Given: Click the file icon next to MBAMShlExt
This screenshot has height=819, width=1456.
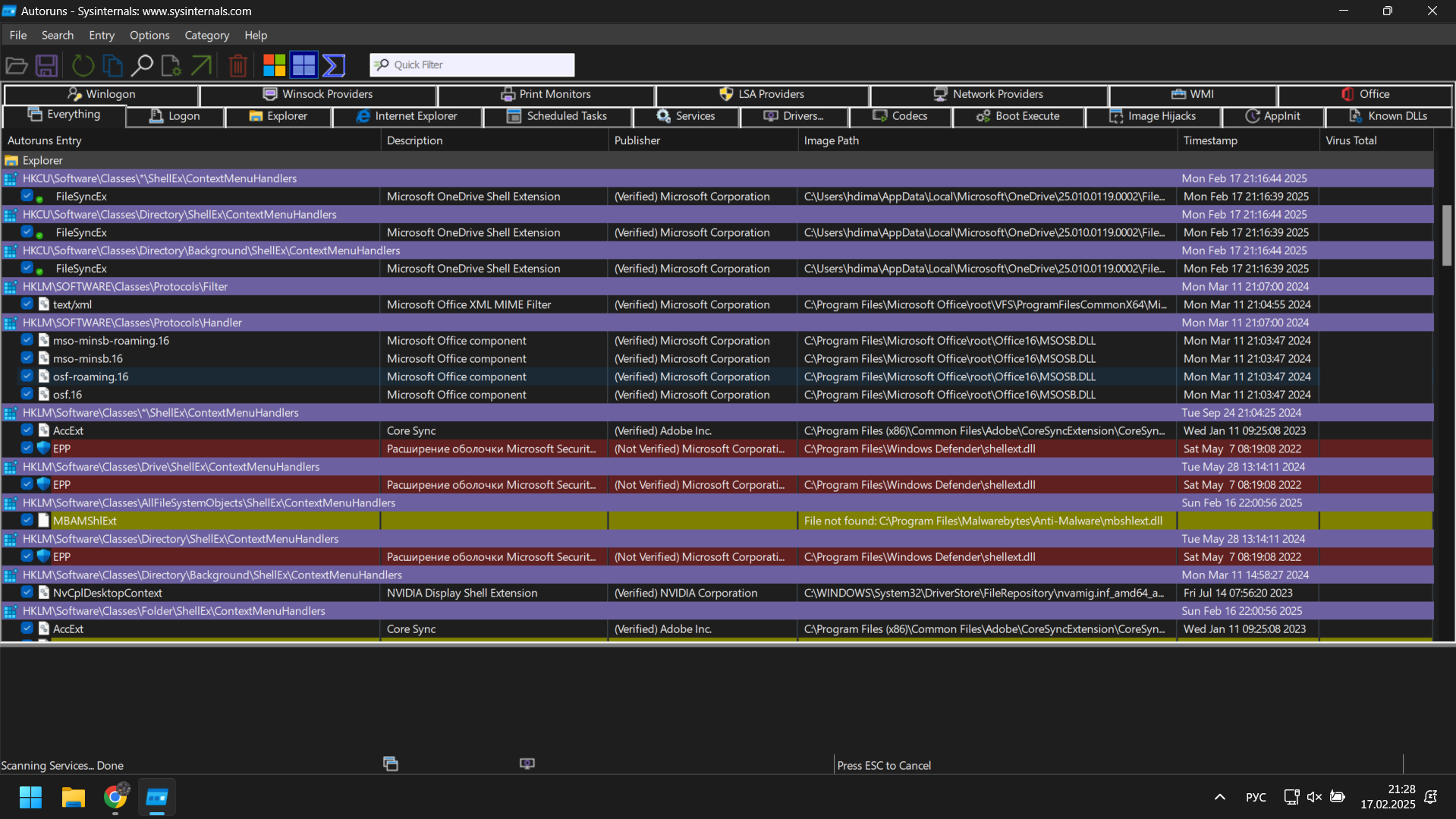Looking at the screenshot, I should pyautogui.click(x=43, y=521).
